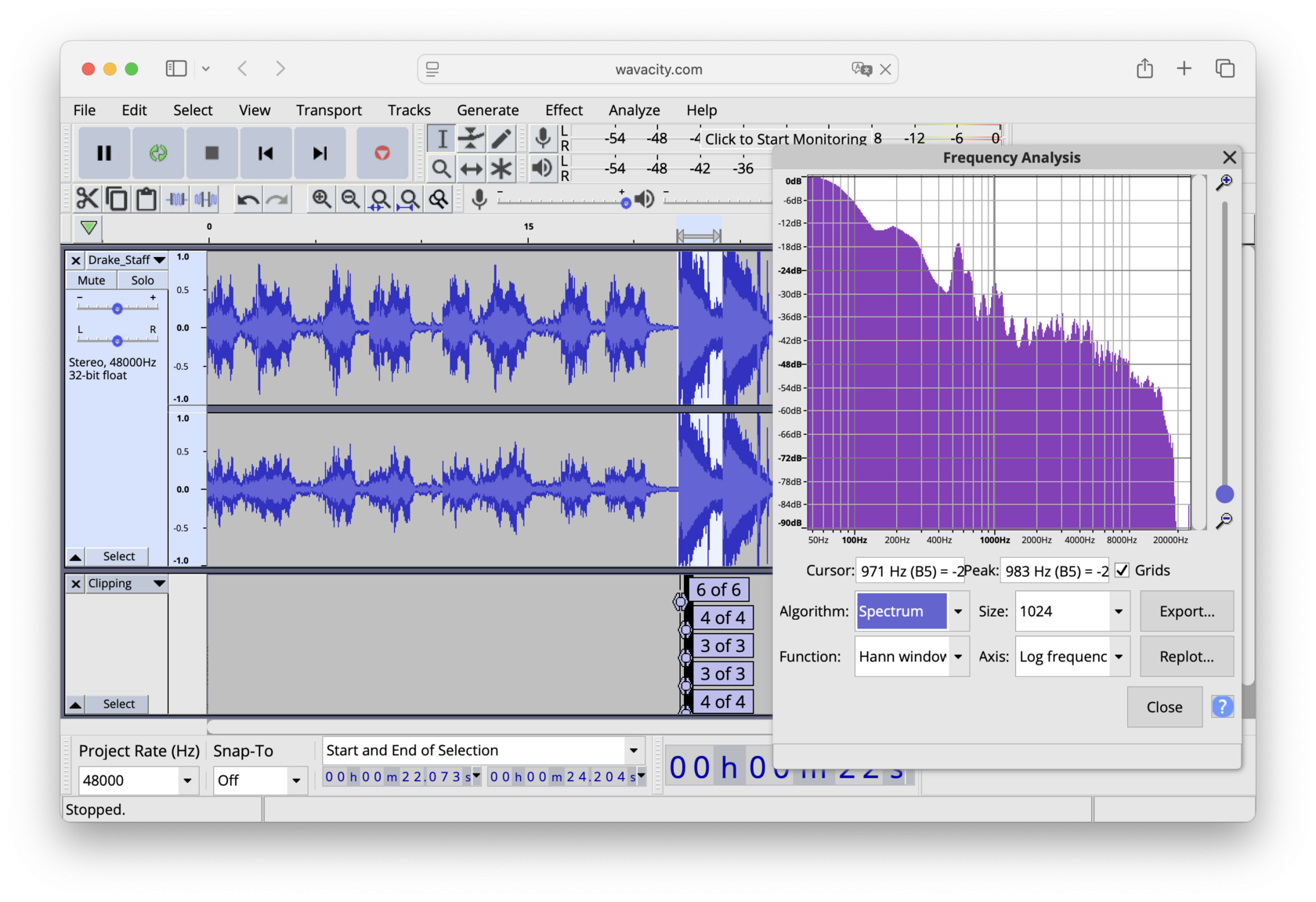This screenshot has height=902, width=1316.
Task: Click the Replot... button
Action: [x=1186, y=657]
